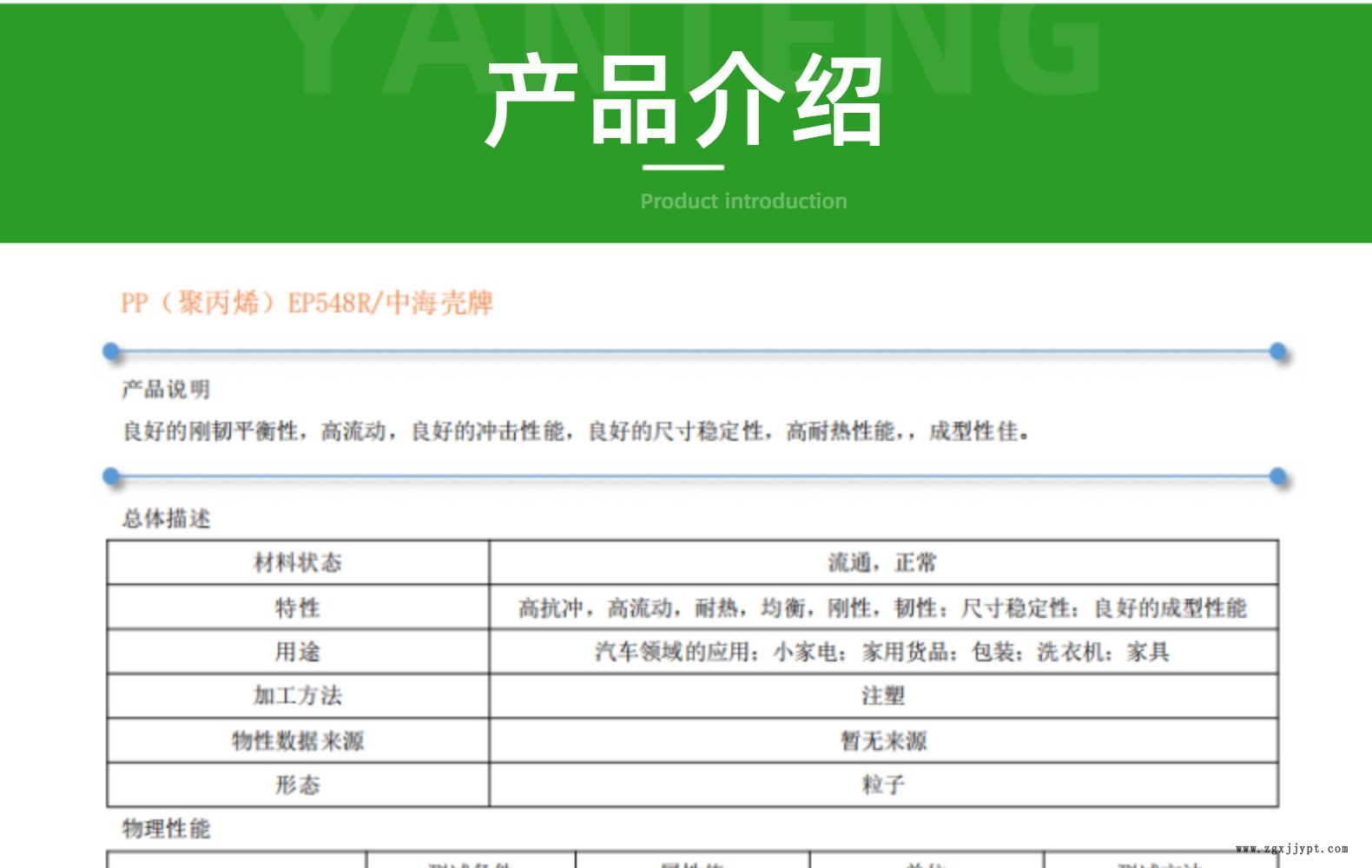
Task: Select the 材料状态 table cell
Action: tap(298, 563)
